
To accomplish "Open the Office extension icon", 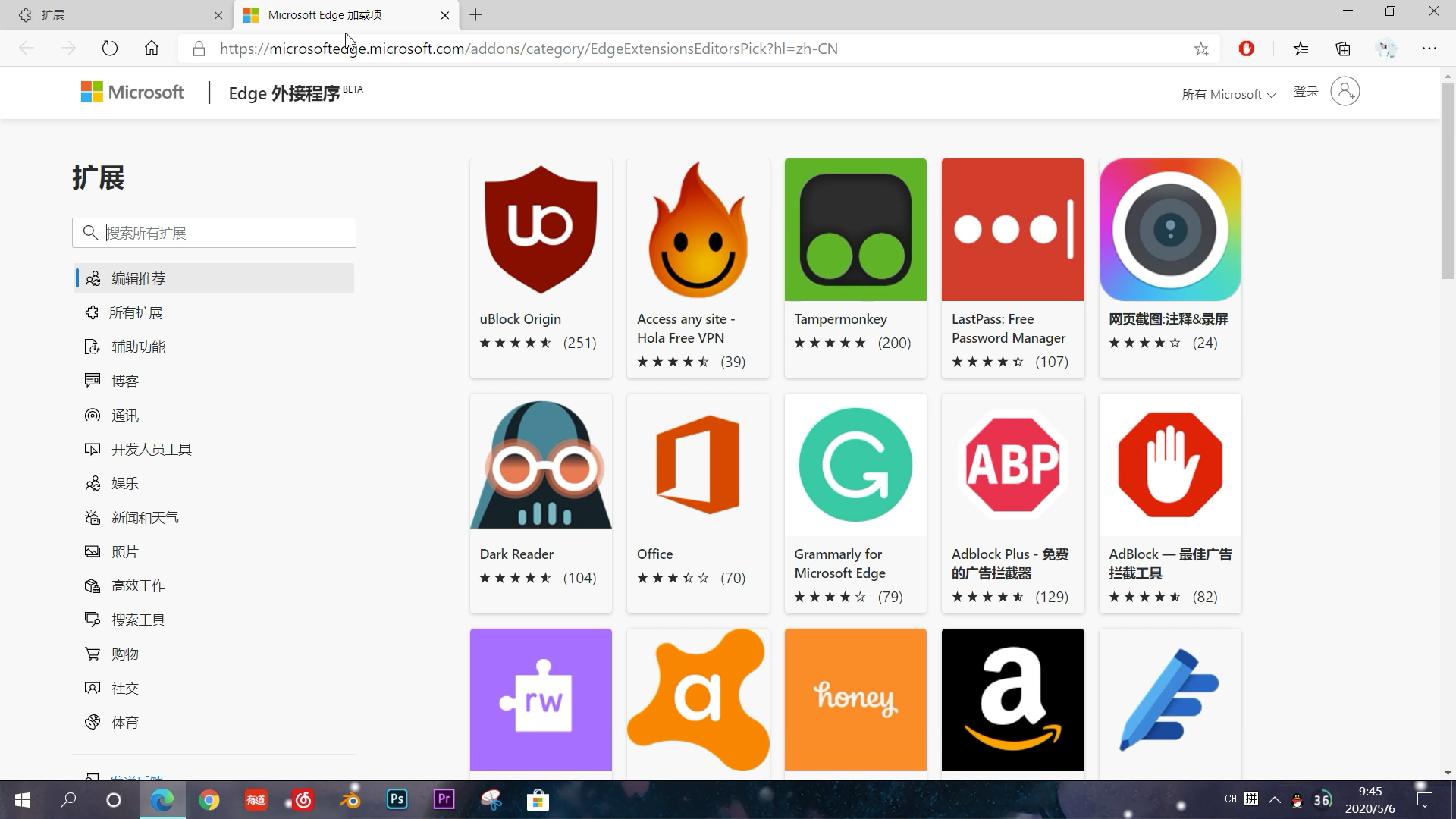I will click(698, 465).
